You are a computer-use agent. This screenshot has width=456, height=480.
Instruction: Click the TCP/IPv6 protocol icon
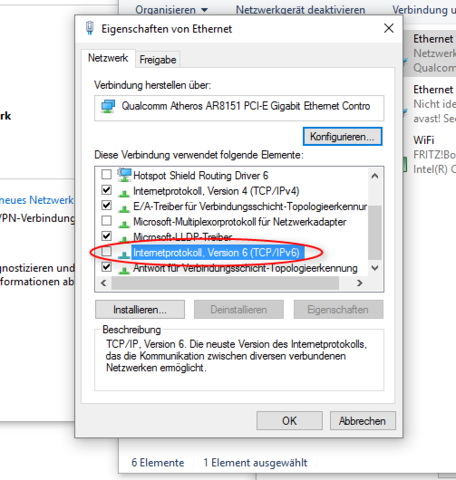(x=124, y=254)
